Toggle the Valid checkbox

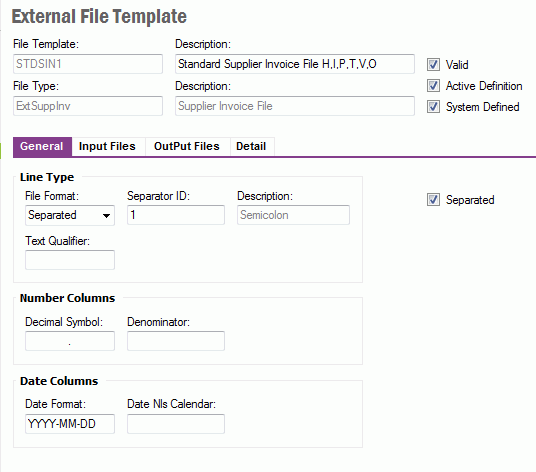(x=433, y=64)
